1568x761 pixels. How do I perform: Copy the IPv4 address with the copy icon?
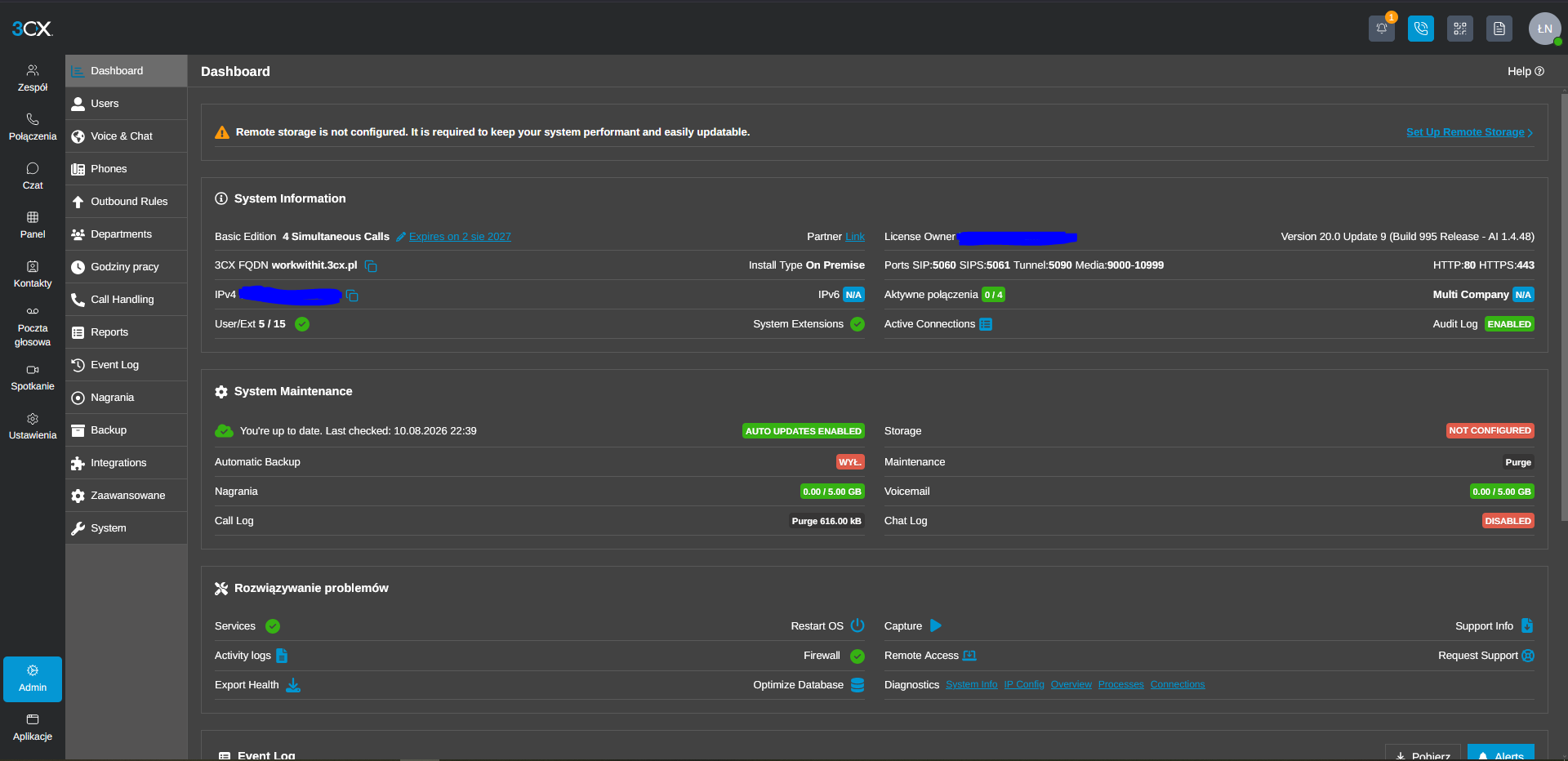click(352, 296)
